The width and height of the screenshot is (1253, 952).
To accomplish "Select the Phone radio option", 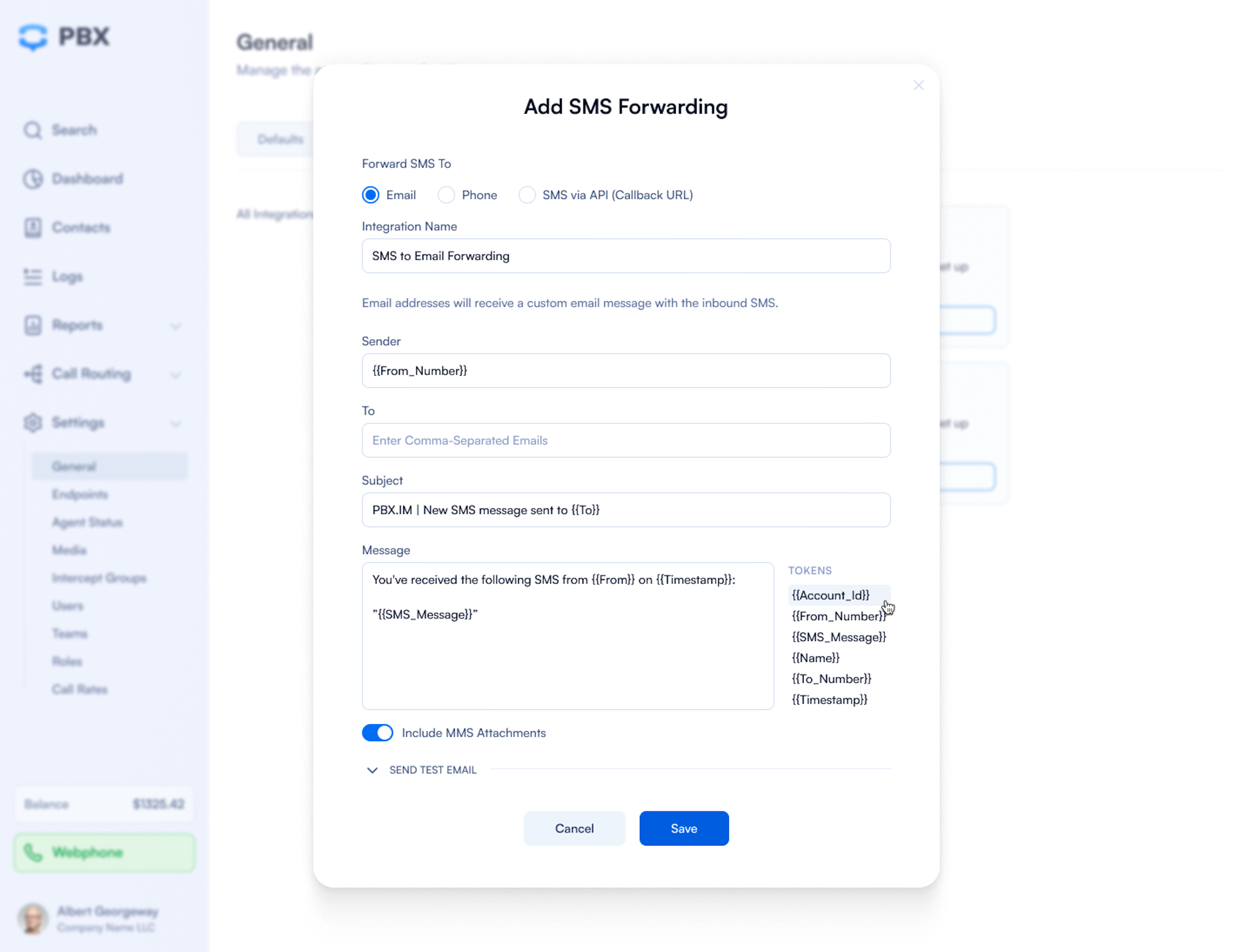I will click(x=446, y=195).
